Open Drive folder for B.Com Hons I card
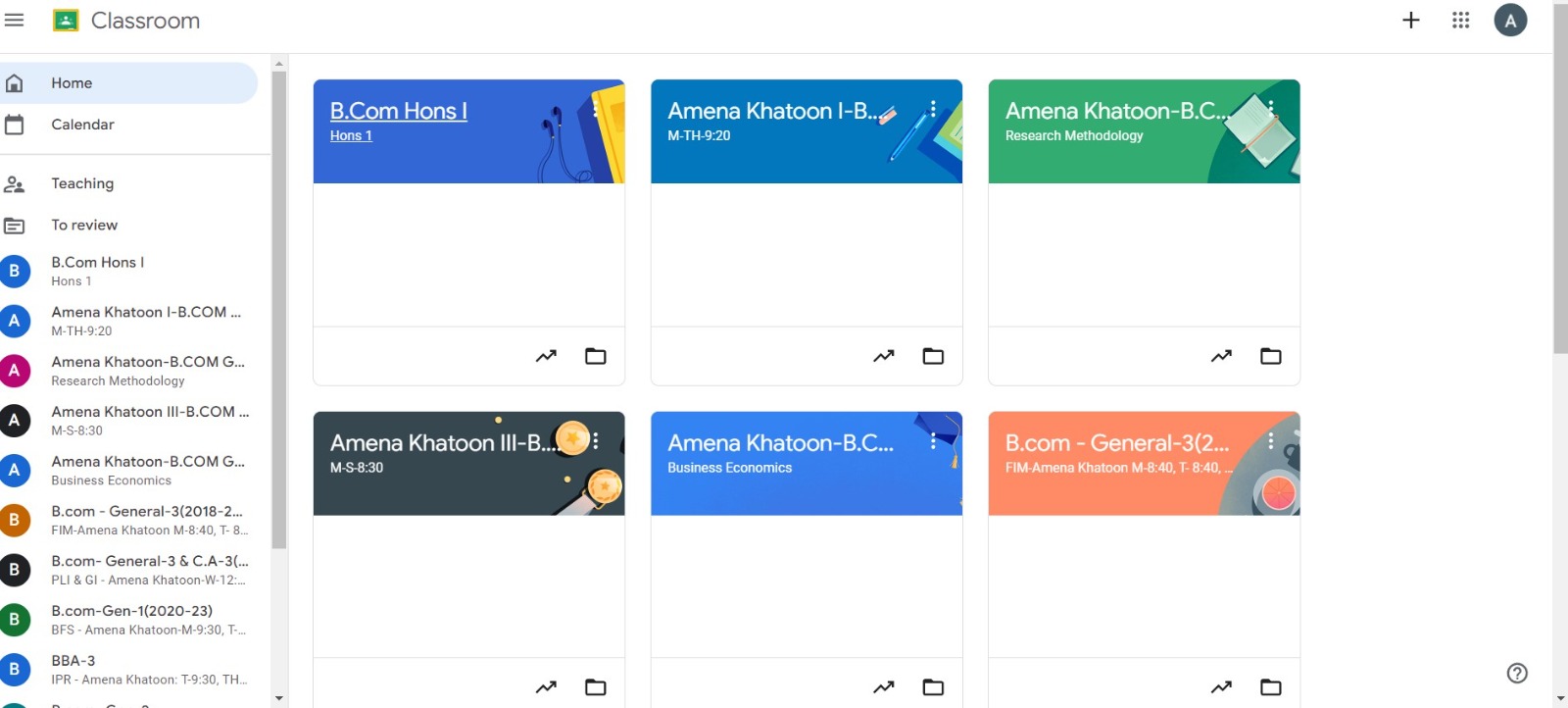 click(x=595, y=356)
